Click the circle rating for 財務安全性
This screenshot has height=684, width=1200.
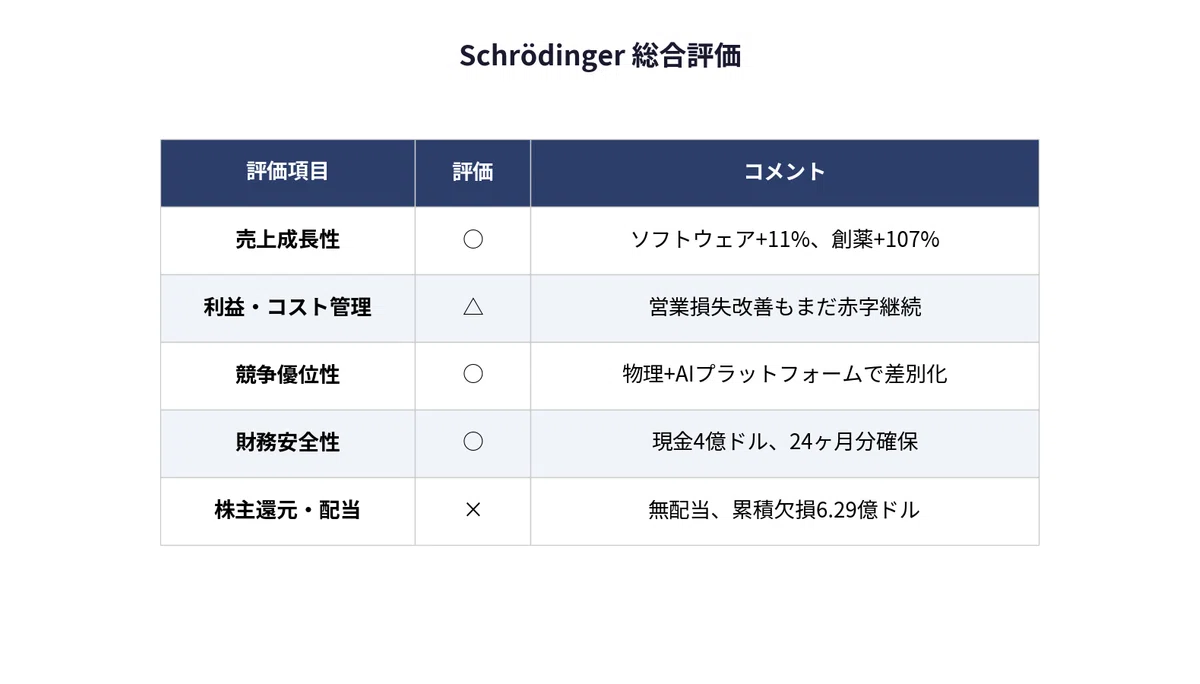click(x=473, y=442)
